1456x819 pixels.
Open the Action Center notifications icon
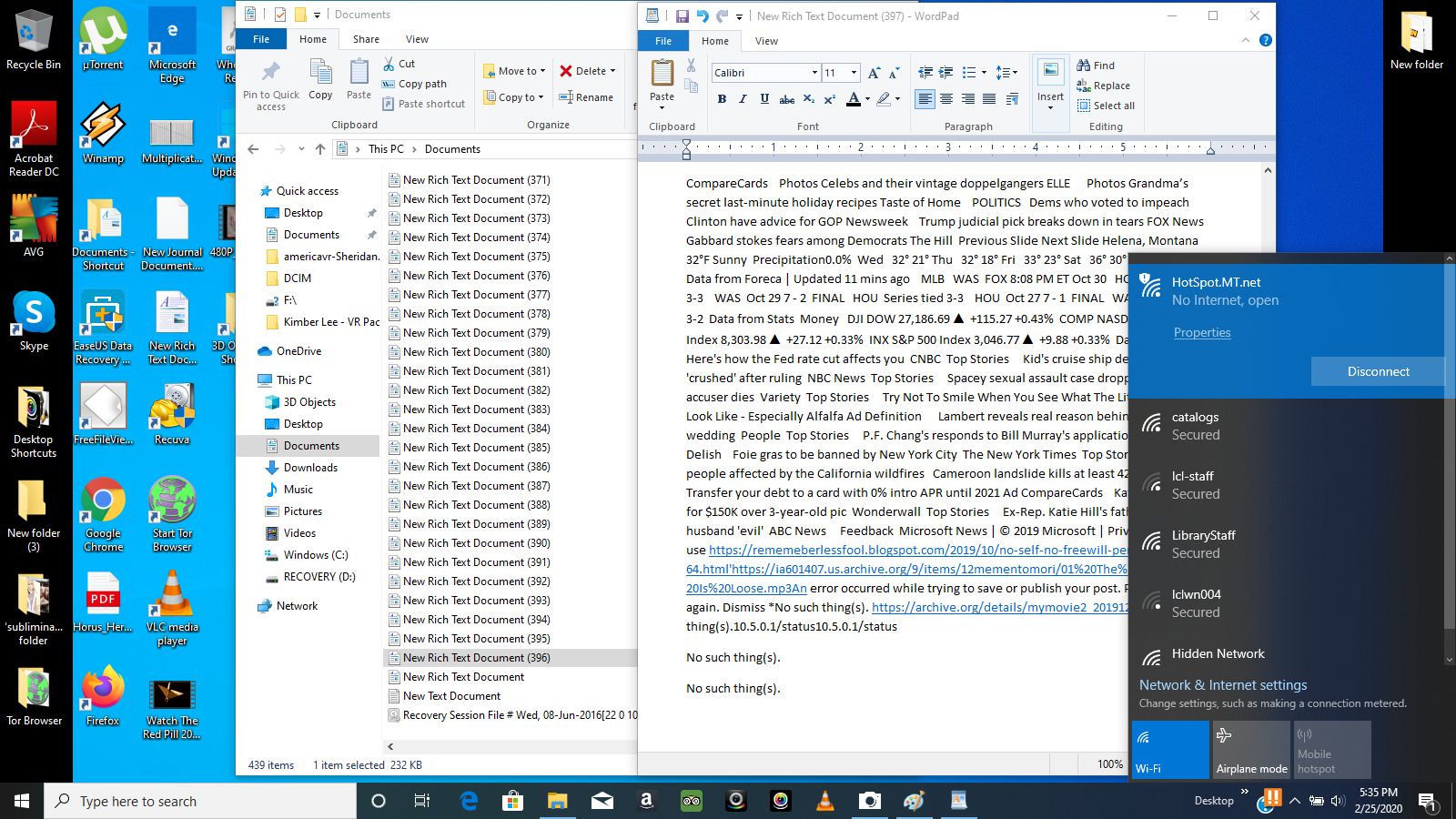click(1427, 801)
